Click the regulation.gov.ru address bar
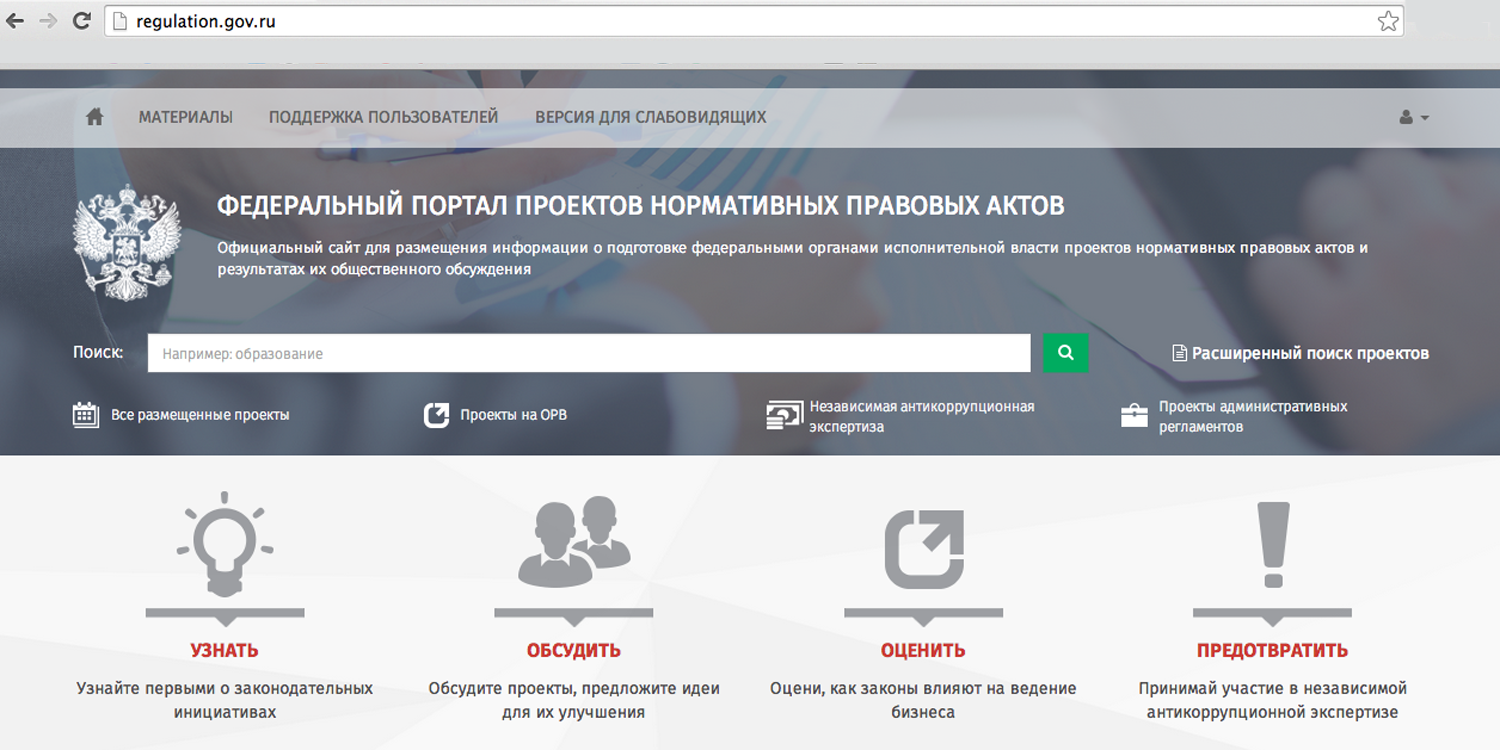Viewport: 1500px width, 750px height. (x=754, y=21)
